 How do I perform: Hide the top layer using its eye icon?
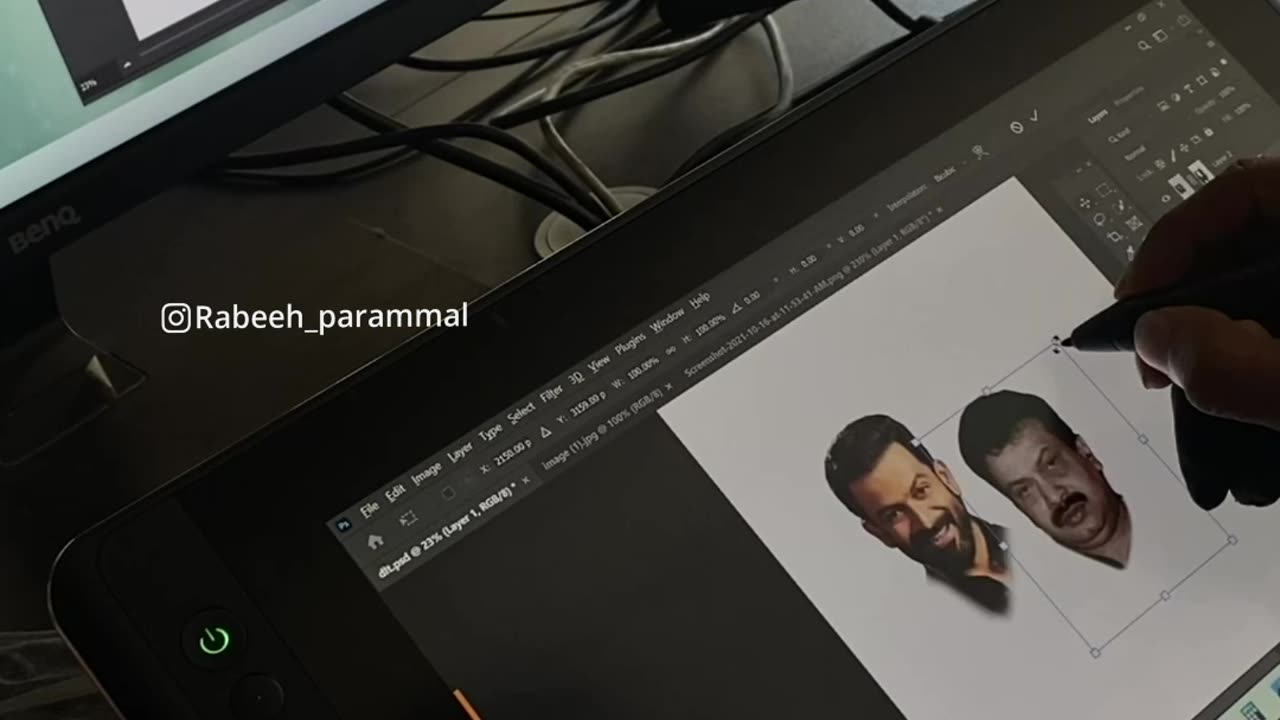tap(1165, 198)
